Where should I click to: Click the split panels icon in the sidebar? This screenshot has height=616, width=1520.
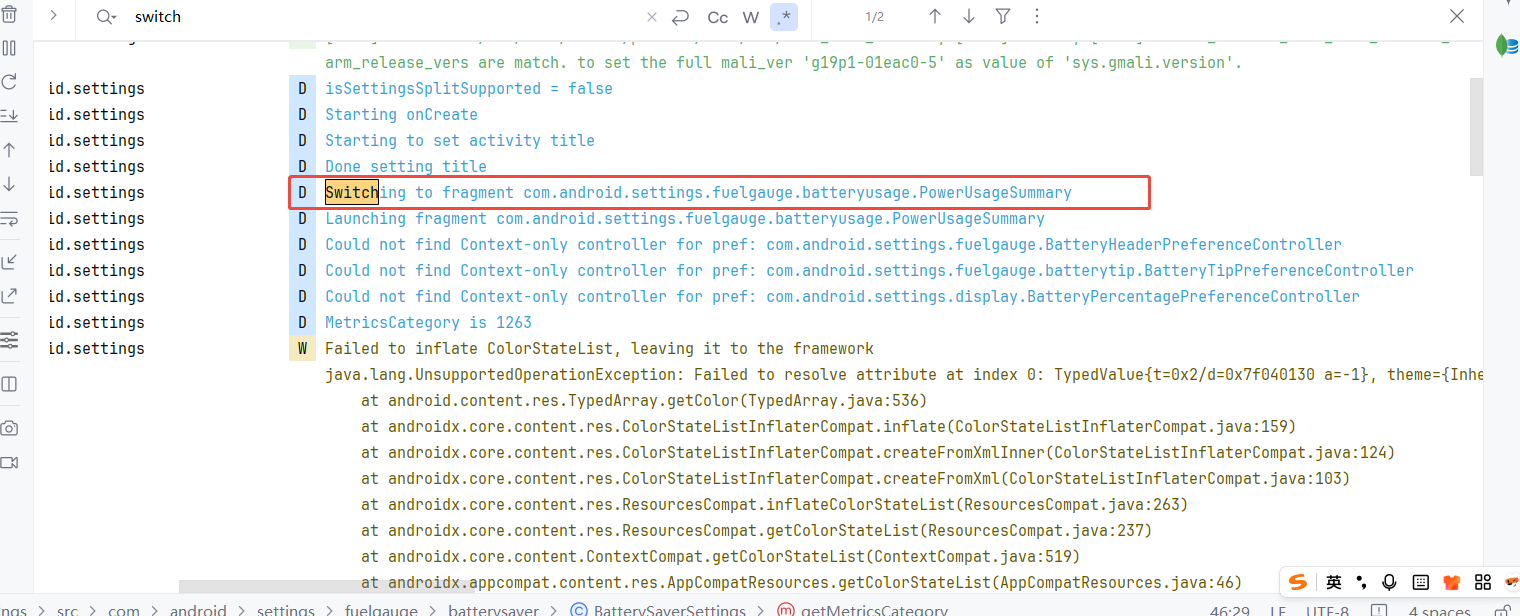click(x=9, y=384)
